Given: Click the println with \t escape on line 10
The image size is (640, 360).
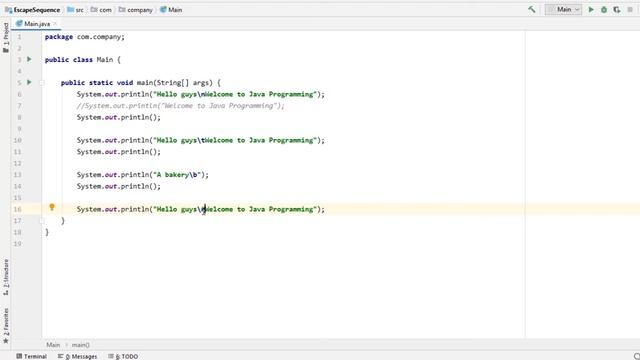Looking at the screenshot, I should click(x=200, y=140).
